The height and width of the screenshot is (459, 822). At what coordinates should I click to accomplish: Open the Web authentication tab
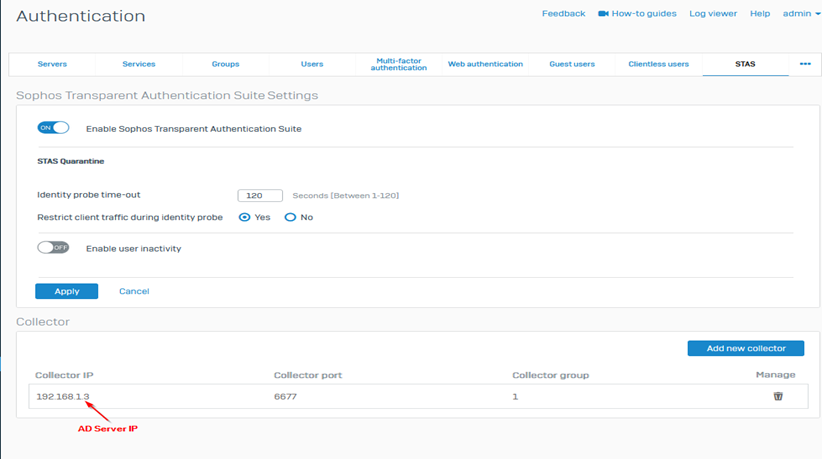click(485, 64)
